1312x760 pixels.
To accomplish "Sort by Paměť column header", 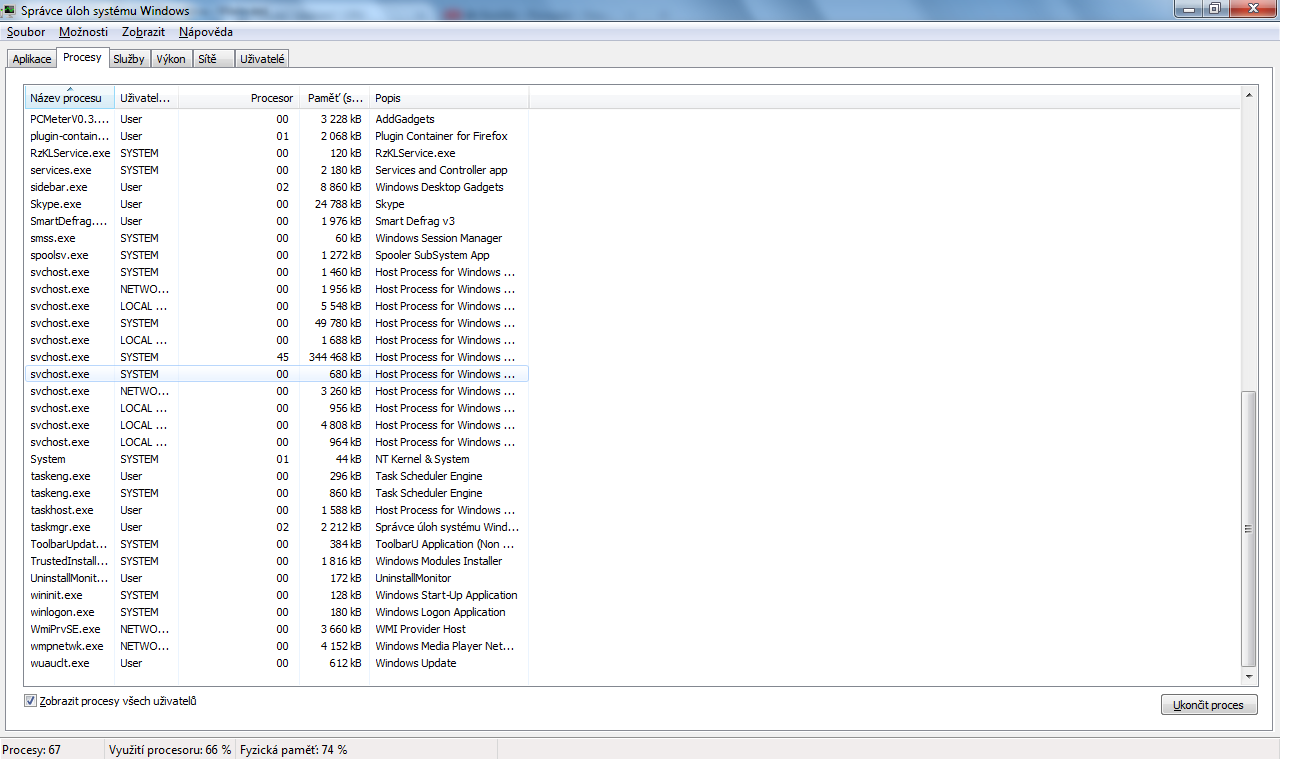I will tap(335, 98).
